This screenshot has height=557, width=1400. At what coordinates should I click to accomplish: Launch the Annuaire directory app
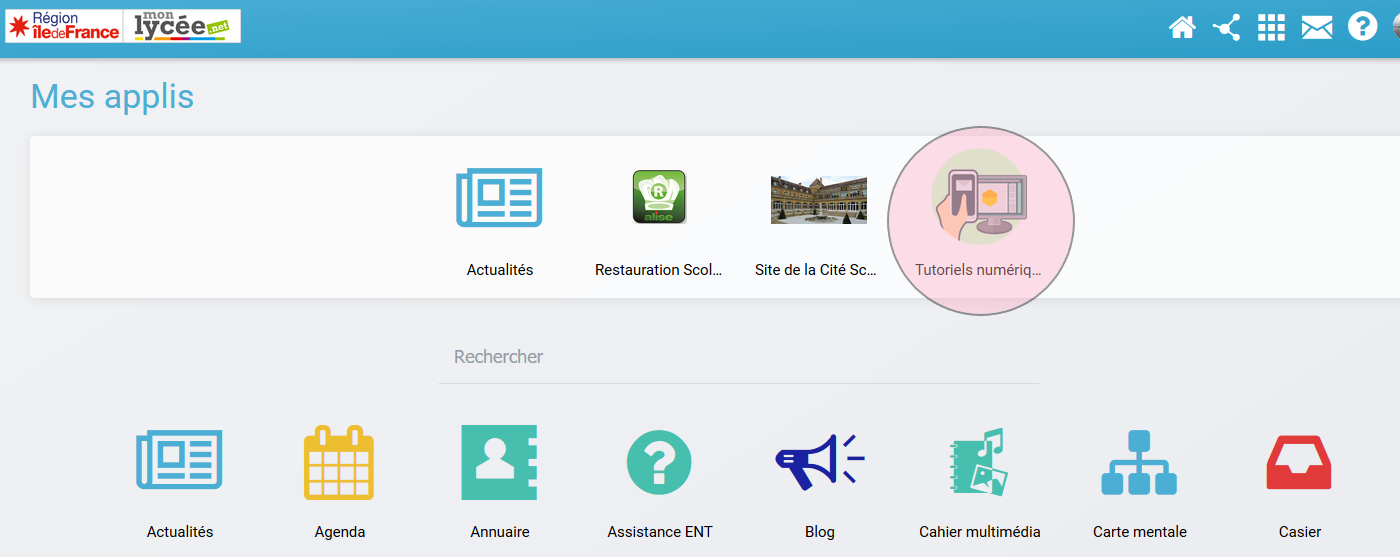(x=499, y=463)
